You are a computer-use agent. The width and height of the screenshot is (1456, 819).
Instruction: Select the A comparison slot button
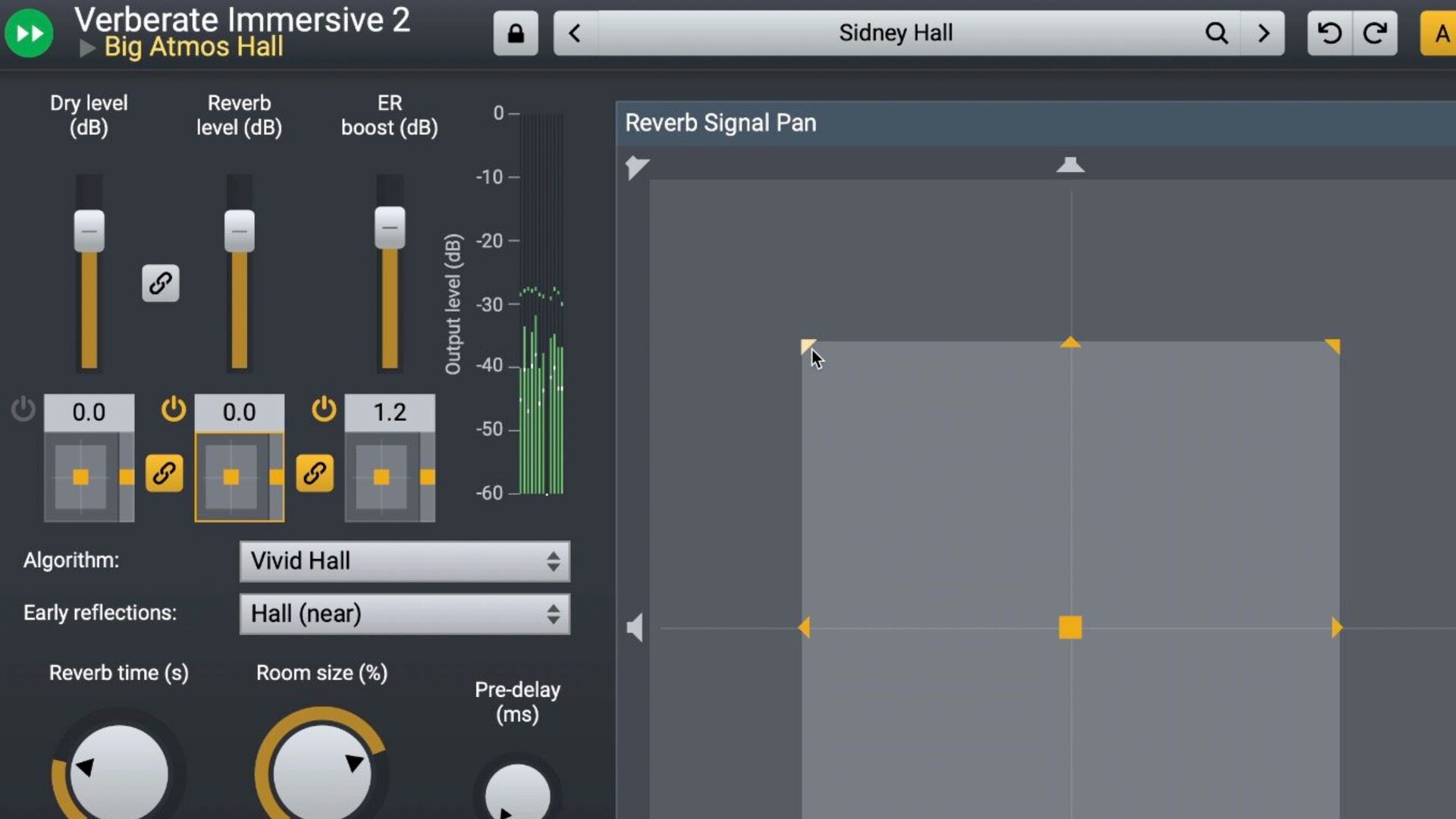pos(1439,33)
